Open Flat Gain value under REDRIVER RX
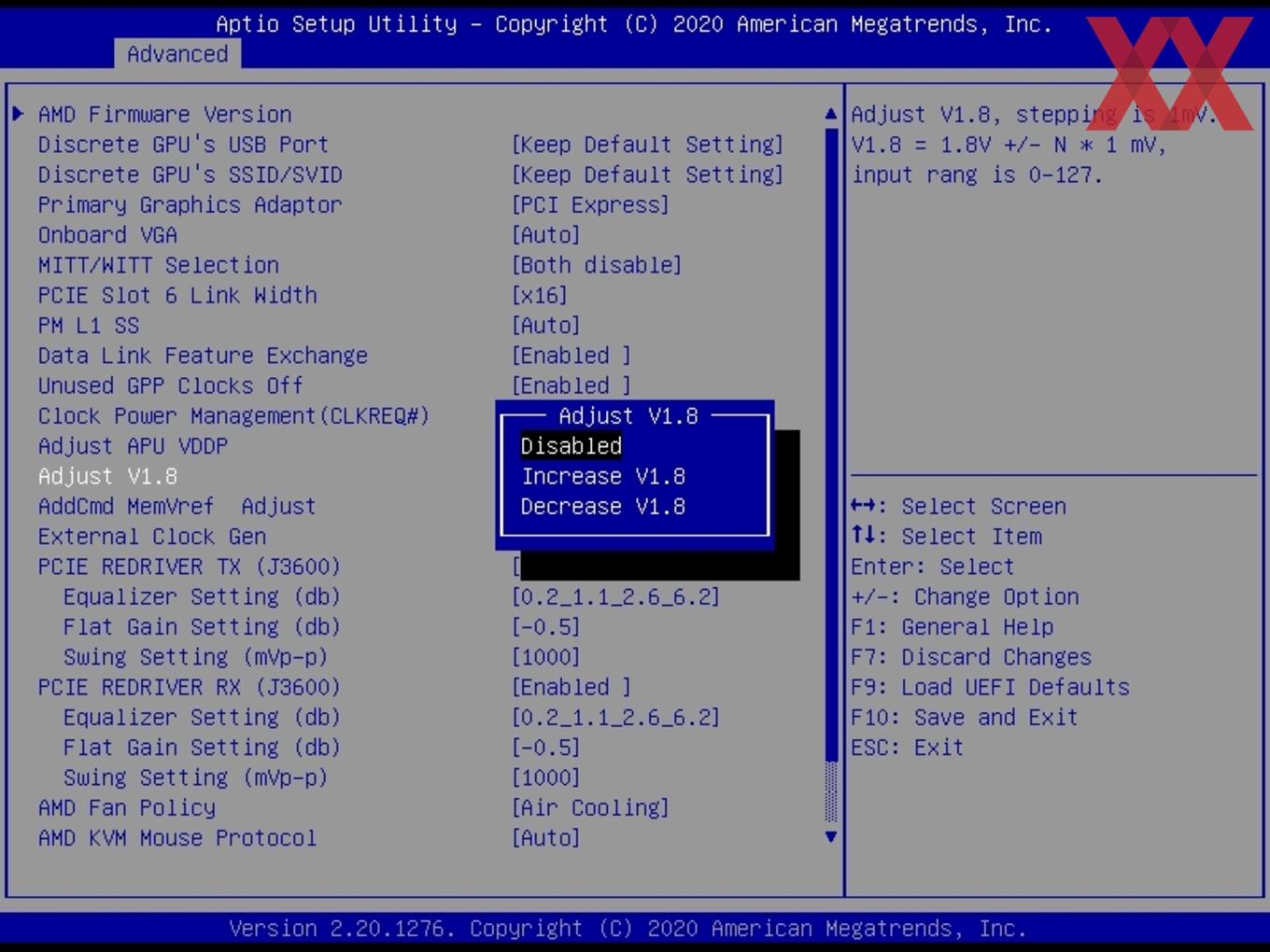The image size is (1270, 952). [x=546, y=748]
